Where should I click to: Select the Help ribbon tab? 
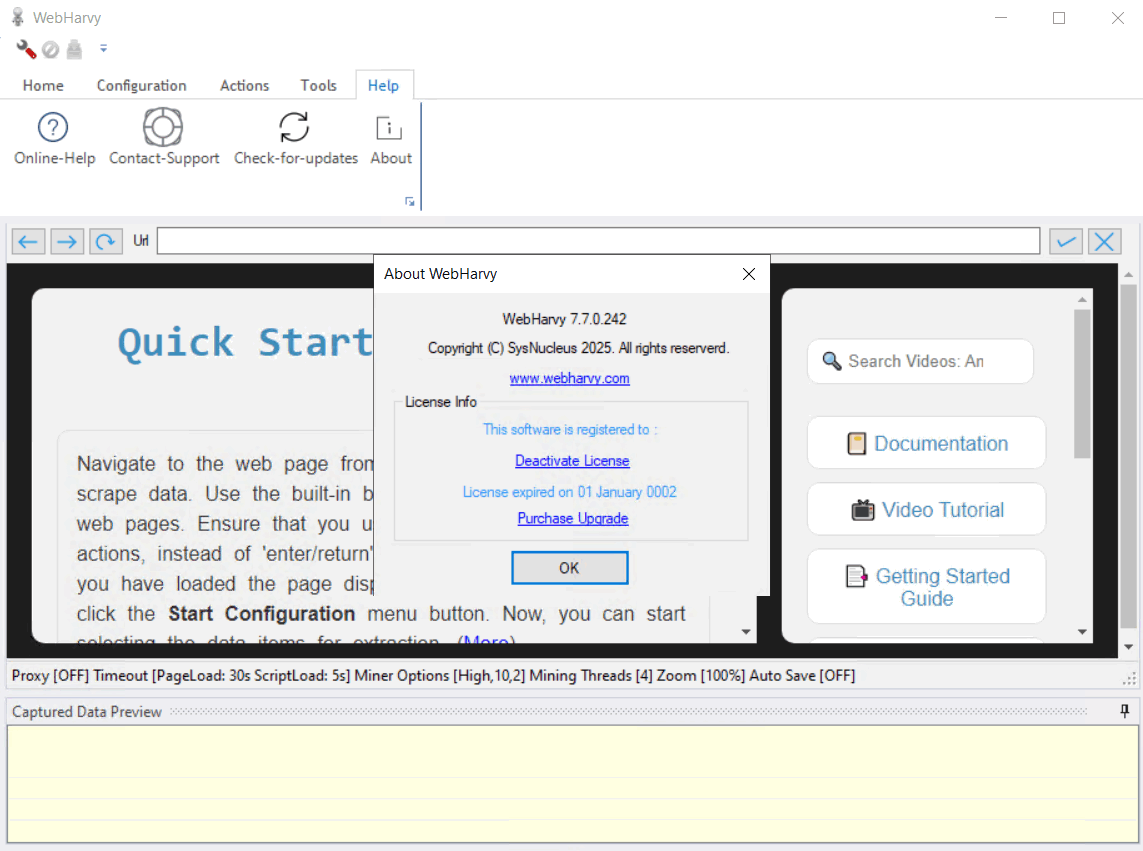point(383,85)
